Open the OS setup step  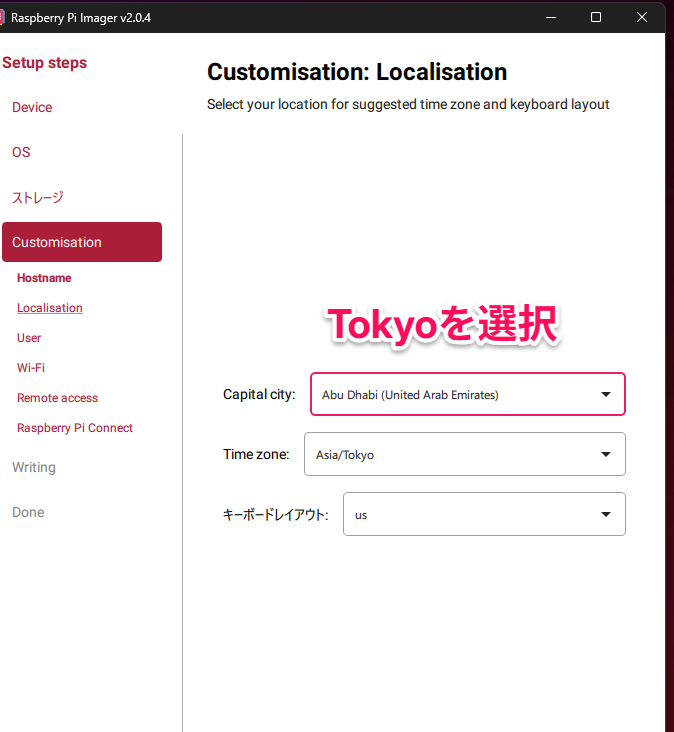[21, 152]
